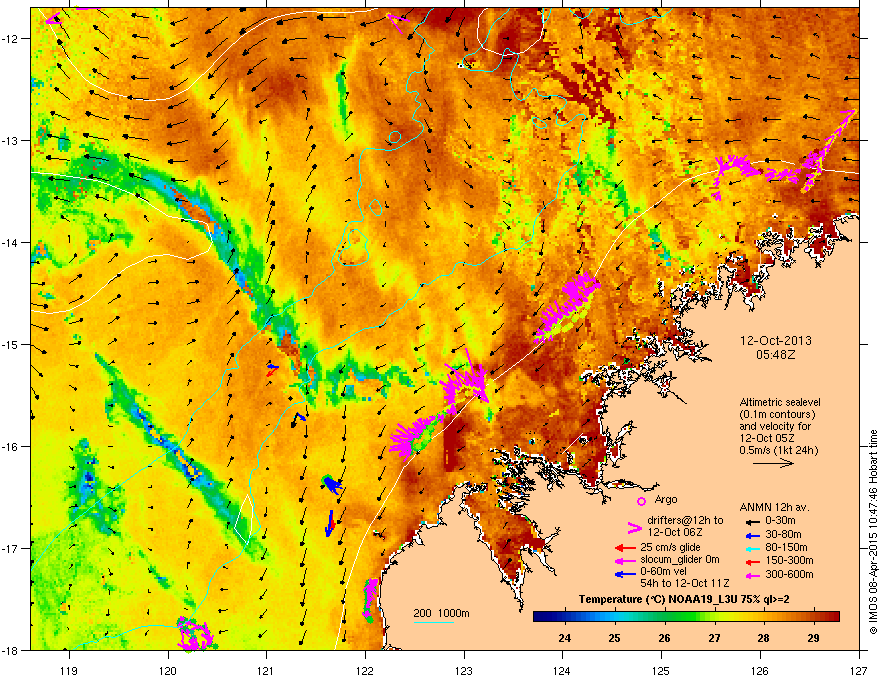
Task: Click the latitude axis label -13
Action: coord(10,141)
